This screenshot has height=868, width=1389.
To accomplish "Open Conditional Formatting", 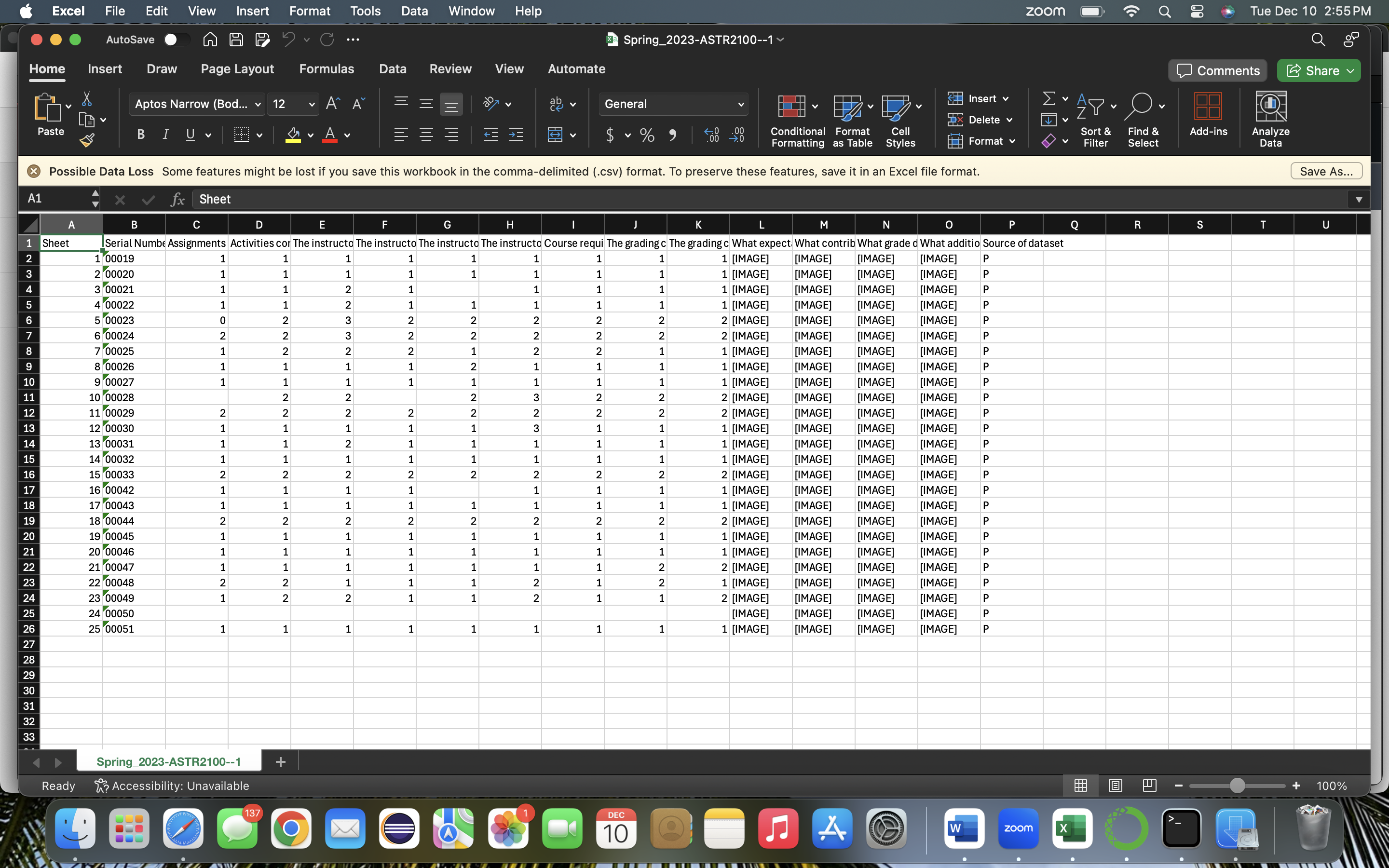I will [x=797, y=120].
